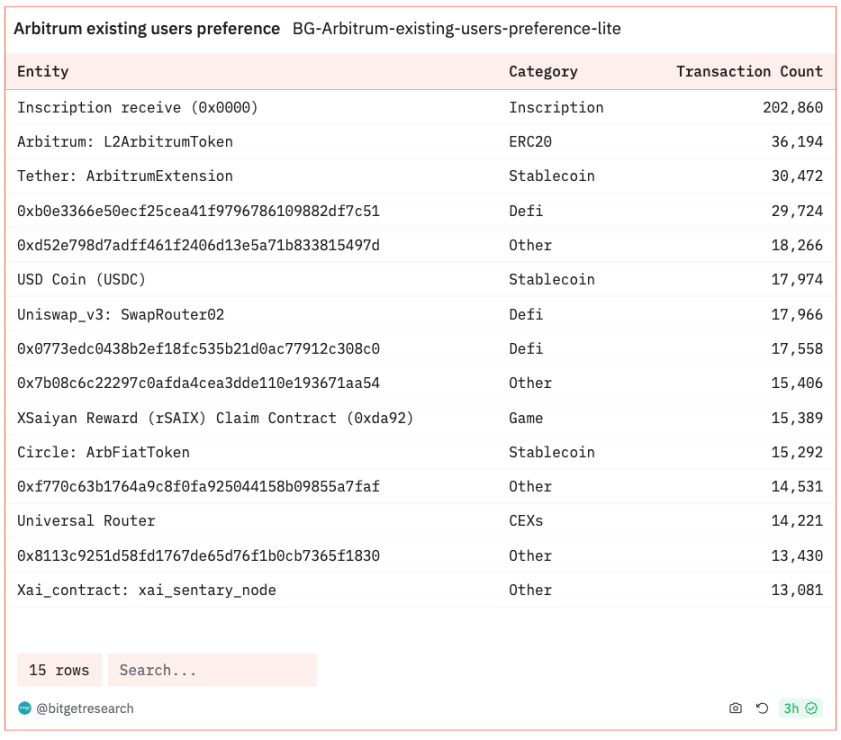
Task: Click the Search input field
Action: coord(212,670)
